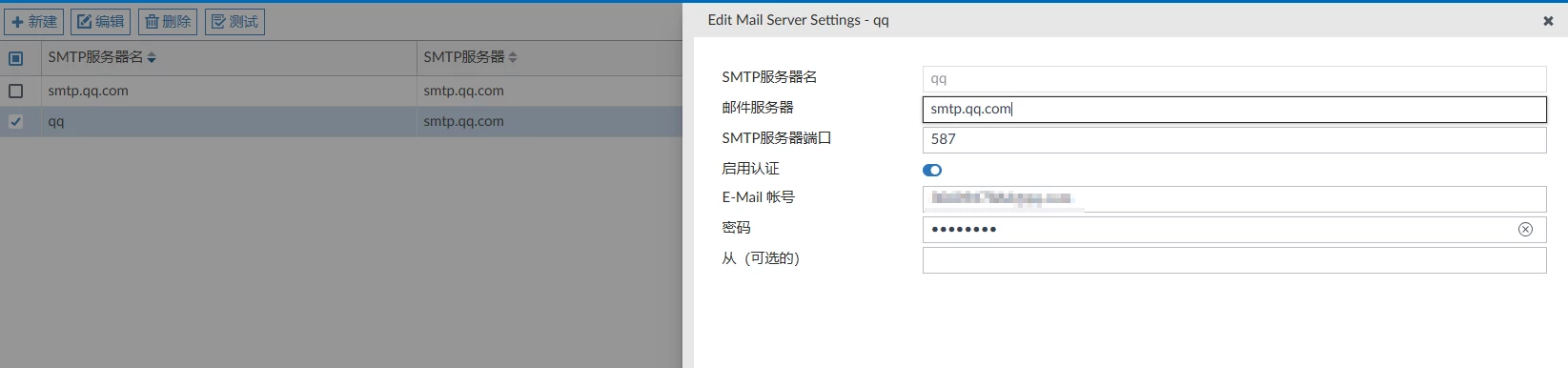
Task: Click the SMTP服务器名 field showing qq
Action: [1234, 79]
